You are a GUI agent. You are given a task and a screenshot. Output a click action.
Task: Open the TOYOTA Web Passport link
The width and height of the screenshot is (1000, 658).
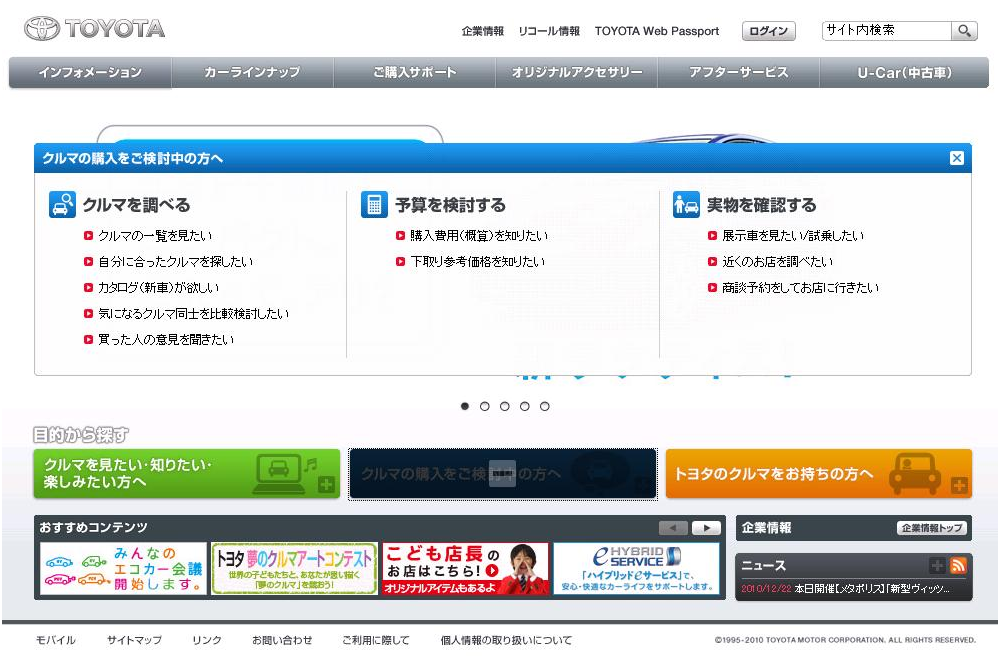[657, 31]
